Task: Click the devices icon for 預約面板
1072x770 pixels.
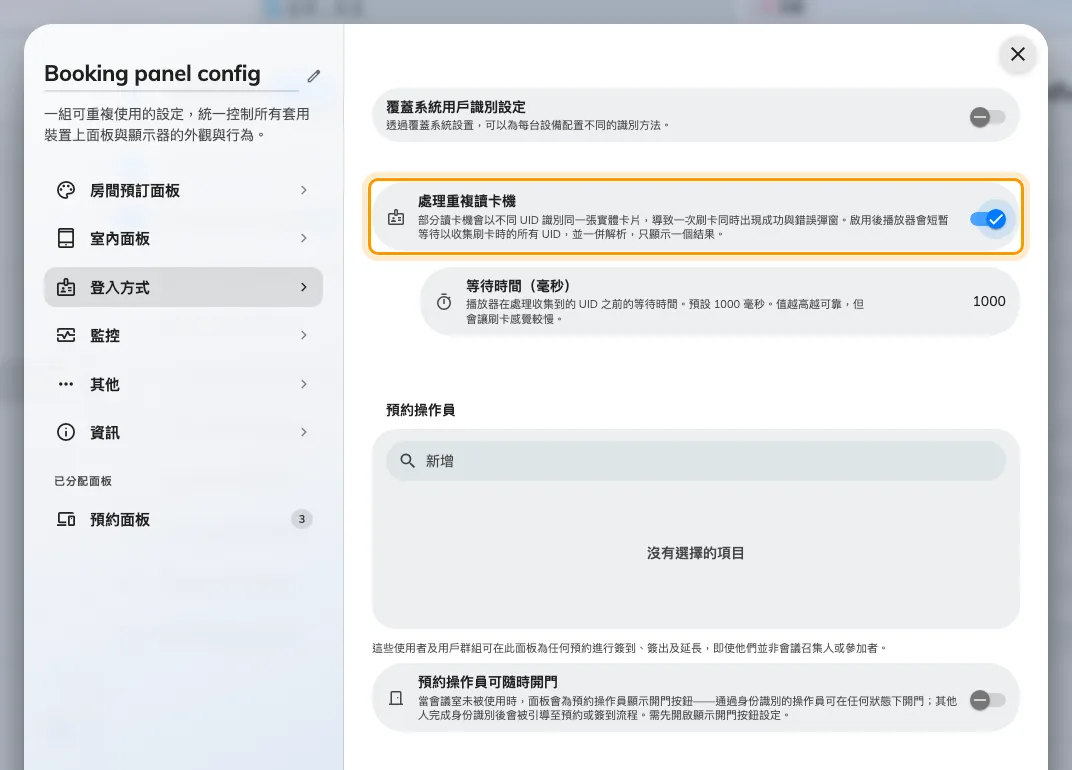Action: [66, 519]
